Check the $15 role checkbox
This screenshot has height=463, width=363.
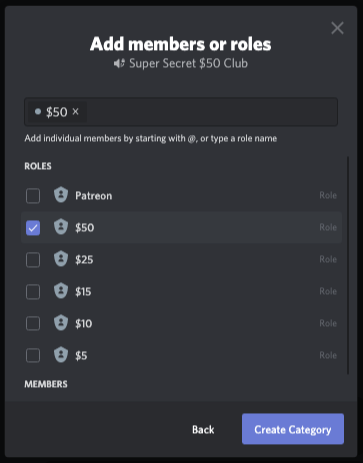(x=33, y=292)
